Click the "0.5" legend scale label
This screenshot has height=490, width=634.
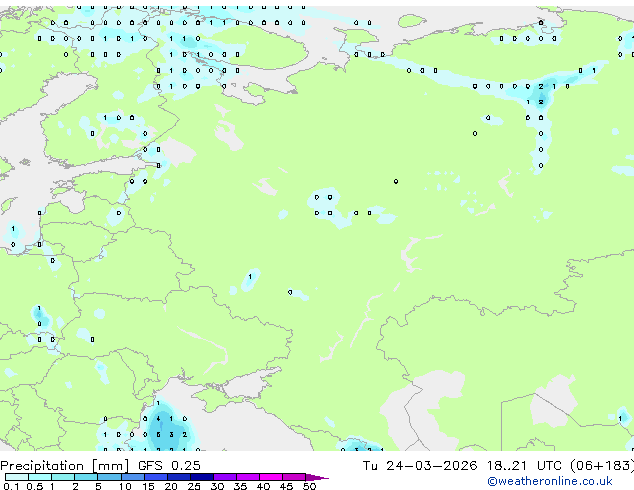(x=34, y=486)
